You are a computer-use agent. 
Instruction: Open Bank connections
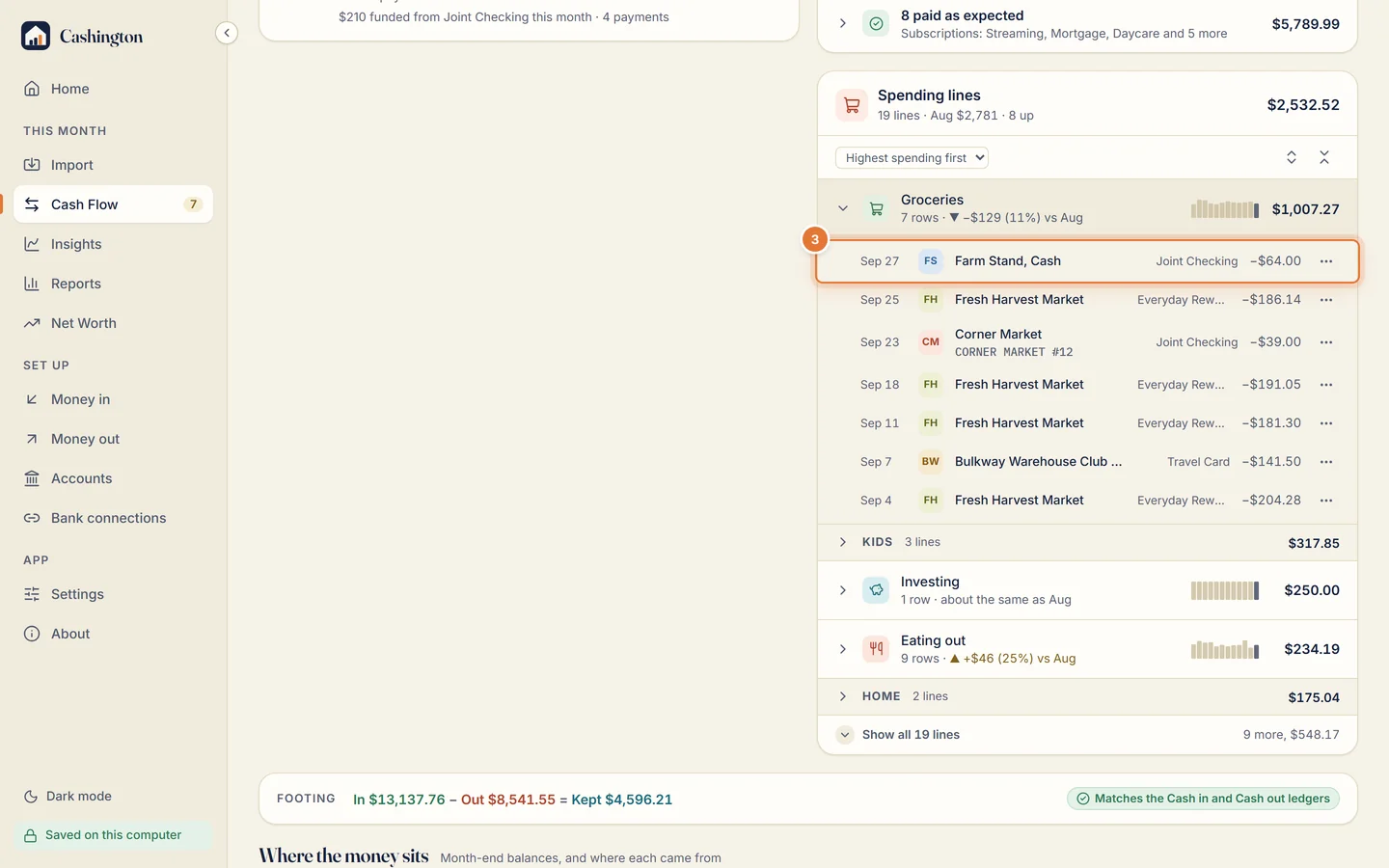[x=114, y=518]
